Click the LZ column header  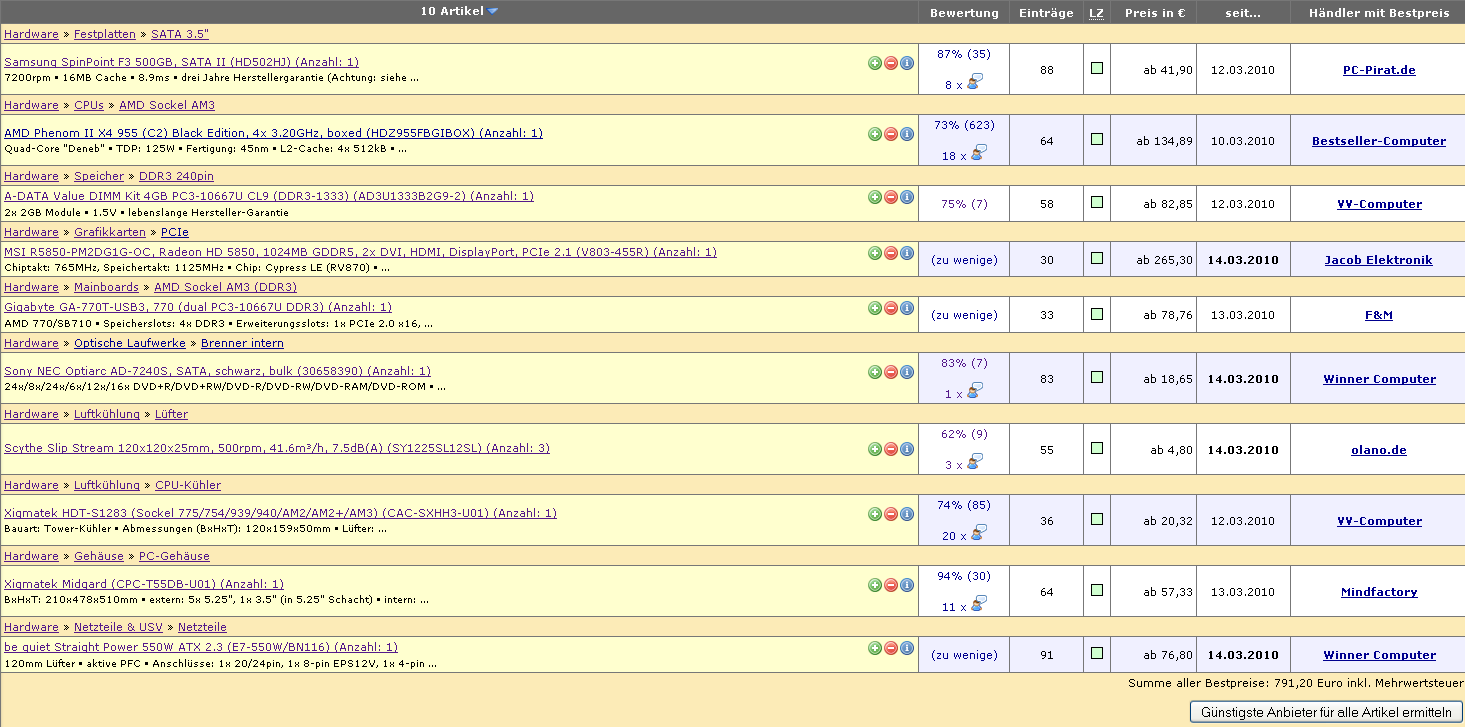1096,13
